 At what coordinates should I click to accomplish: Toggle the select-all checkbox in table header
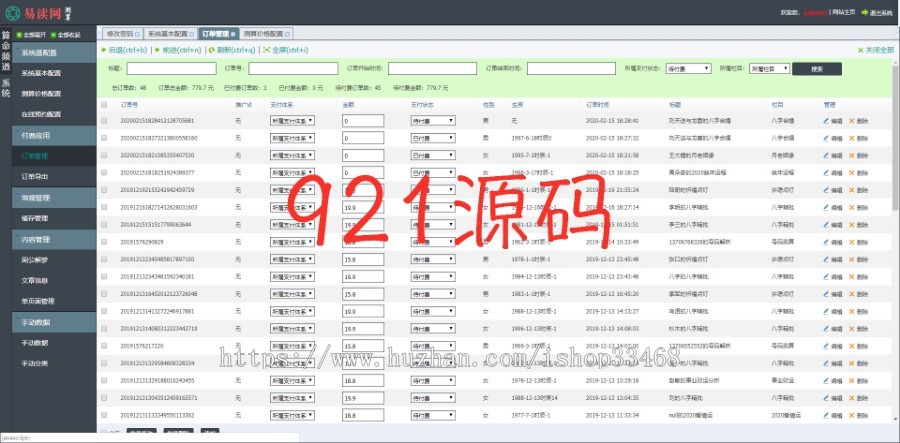point(104,103)
